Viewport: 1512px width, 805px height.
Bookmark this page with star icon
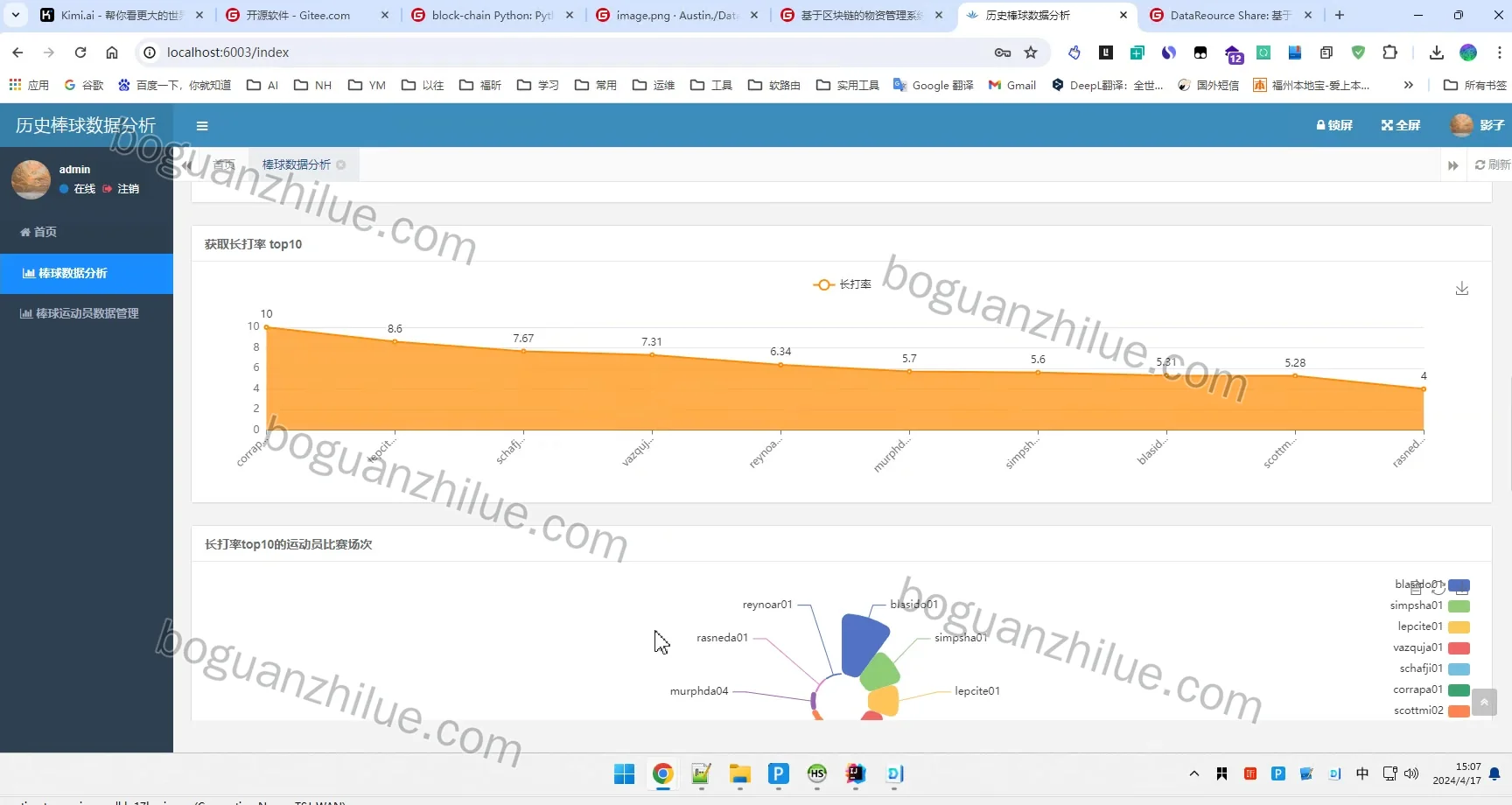point(1031,52)
